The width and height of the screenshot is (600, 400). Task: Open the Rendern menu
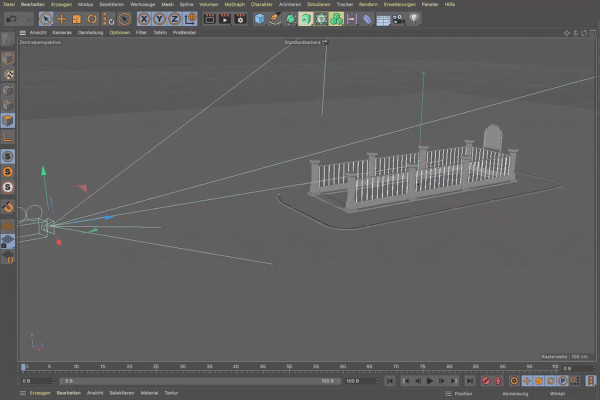click(x=368, y=4)
